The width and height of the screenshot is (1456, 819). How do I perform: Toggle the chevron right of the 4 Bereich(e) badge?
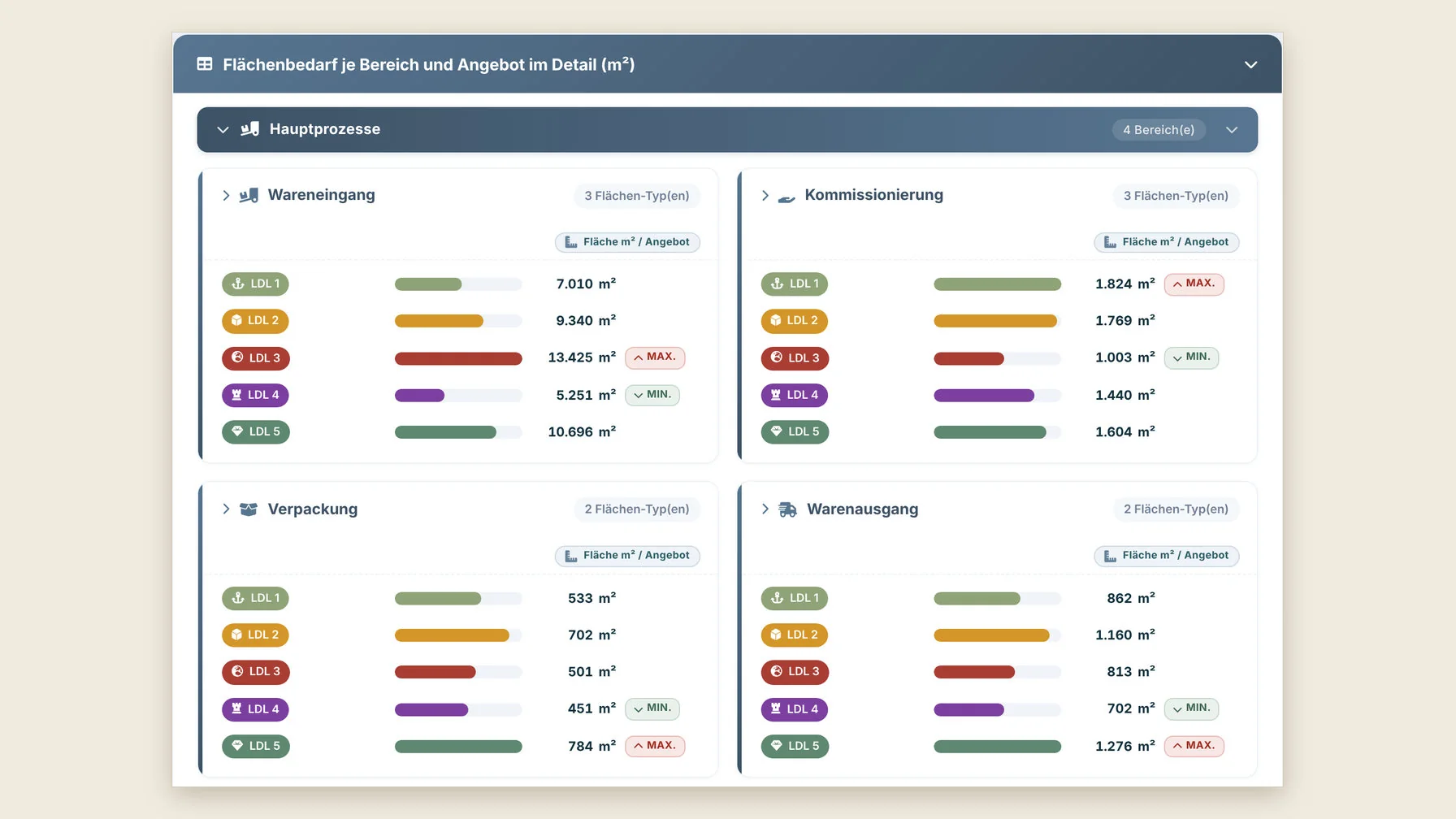coord(1232,130)
